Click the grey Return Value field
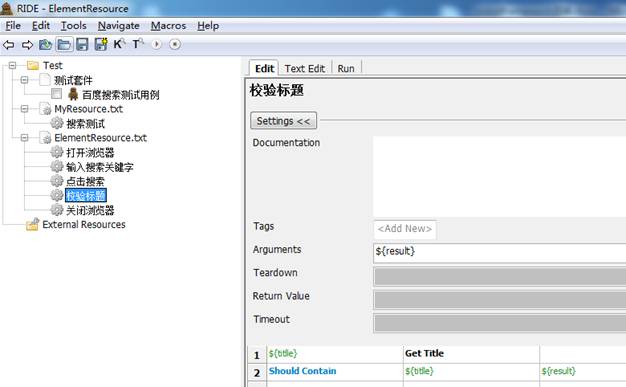This screenshot has width=626, height=387. tap(499, 300)
